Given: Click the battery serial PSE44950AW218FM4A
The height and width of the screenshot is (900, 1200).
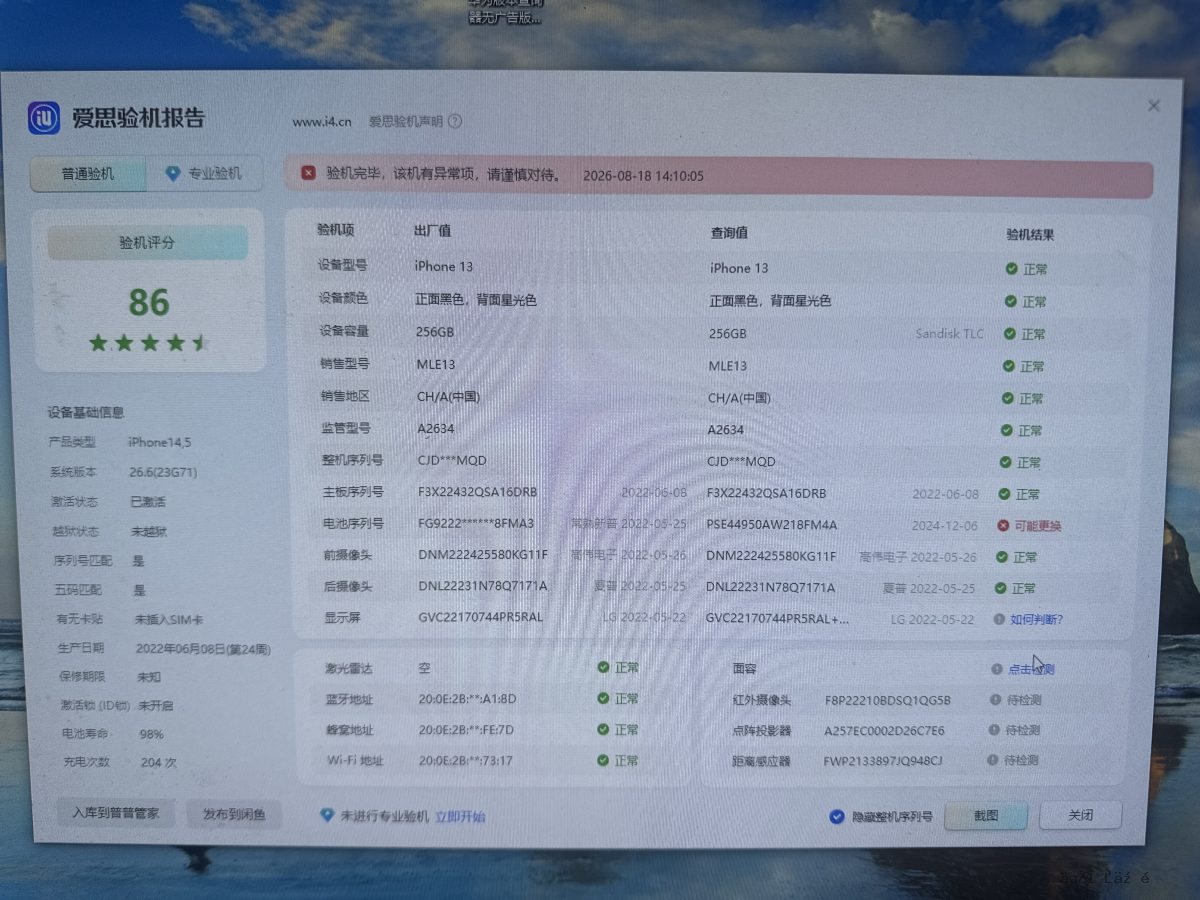Looking at the screenshot, I should [x=771, y=525].
